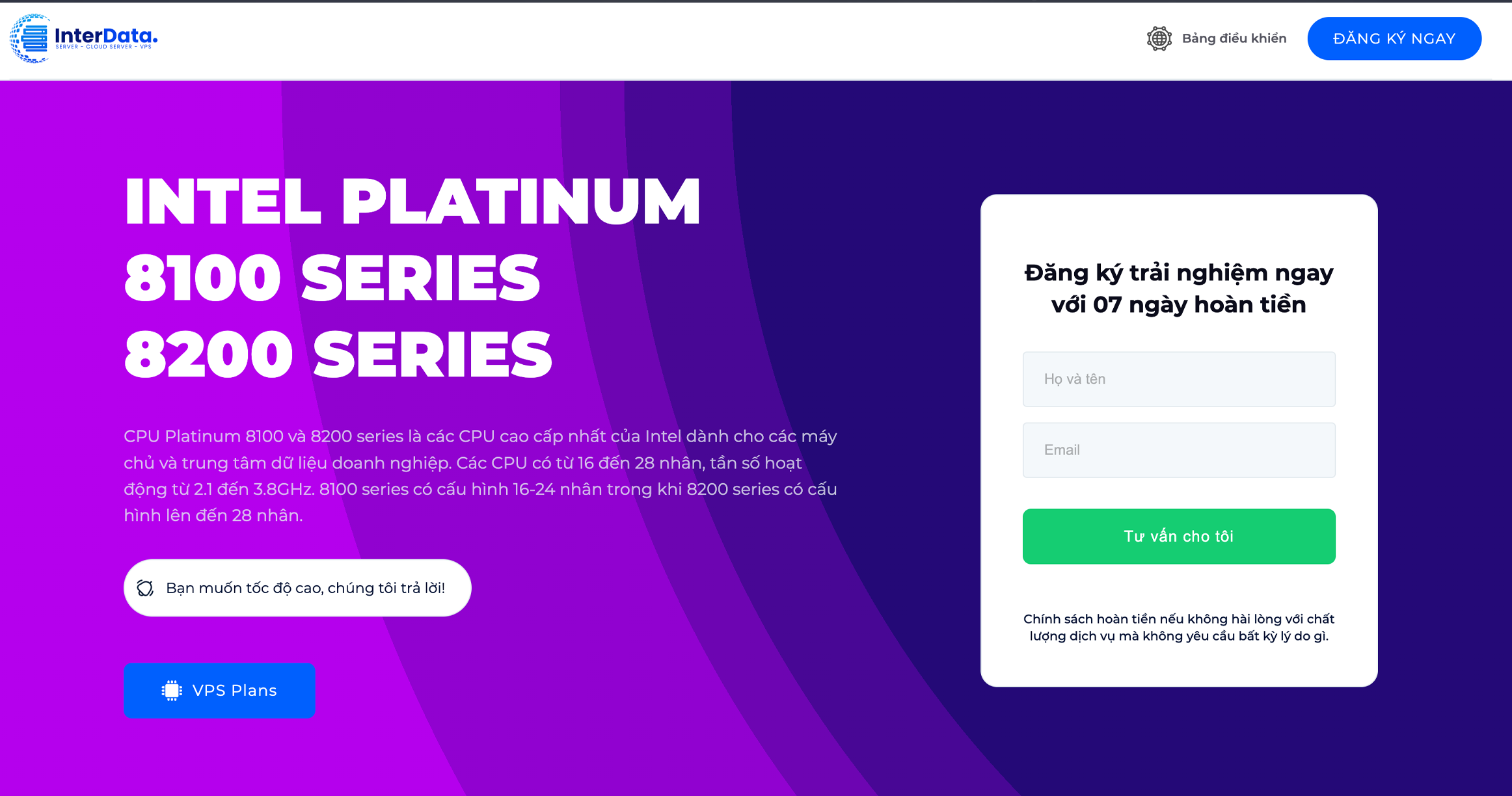Click the Tư vấn cho tôi button

1179,536
